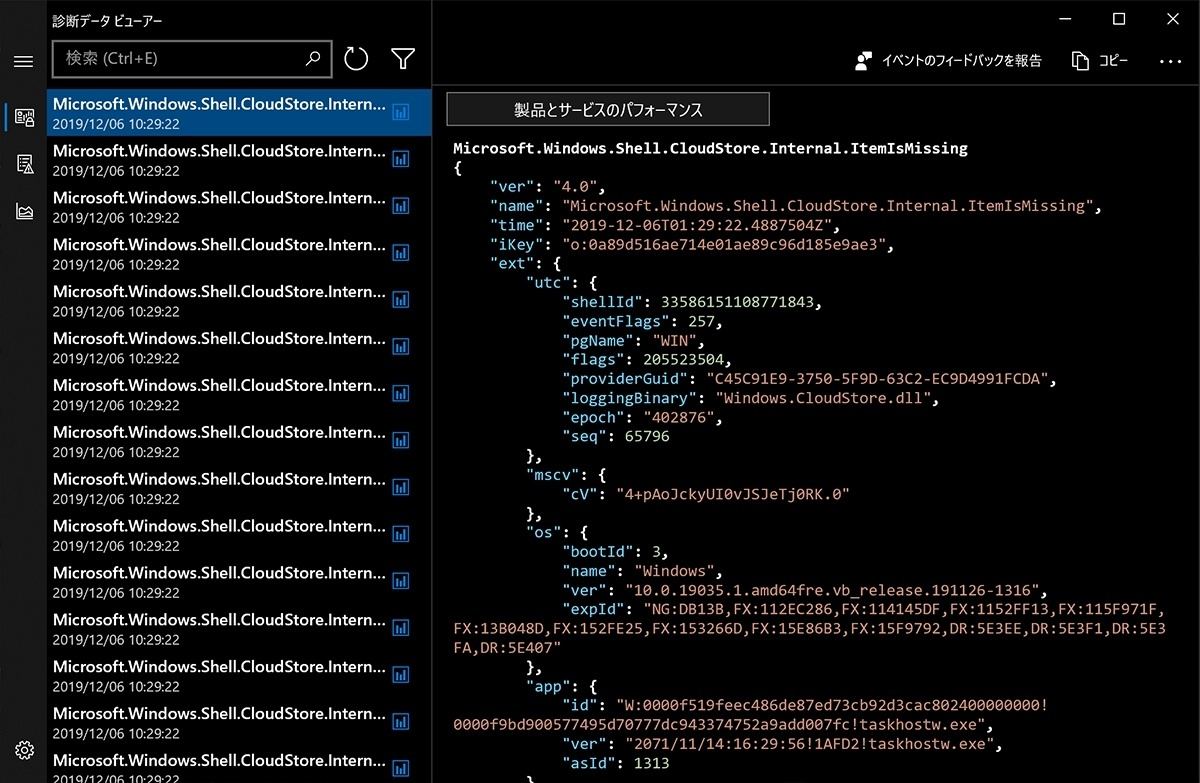Click the "loggingBinary" Windows.CloudStore.dll line
This screenshot has height=783, width=1200.
click(752, 398)
